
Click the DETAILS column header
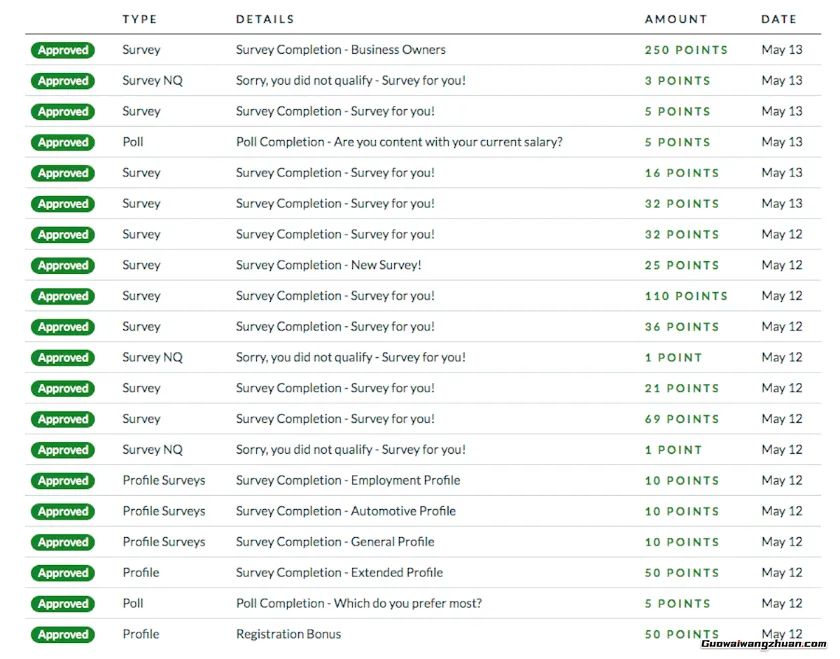[265, 19]
